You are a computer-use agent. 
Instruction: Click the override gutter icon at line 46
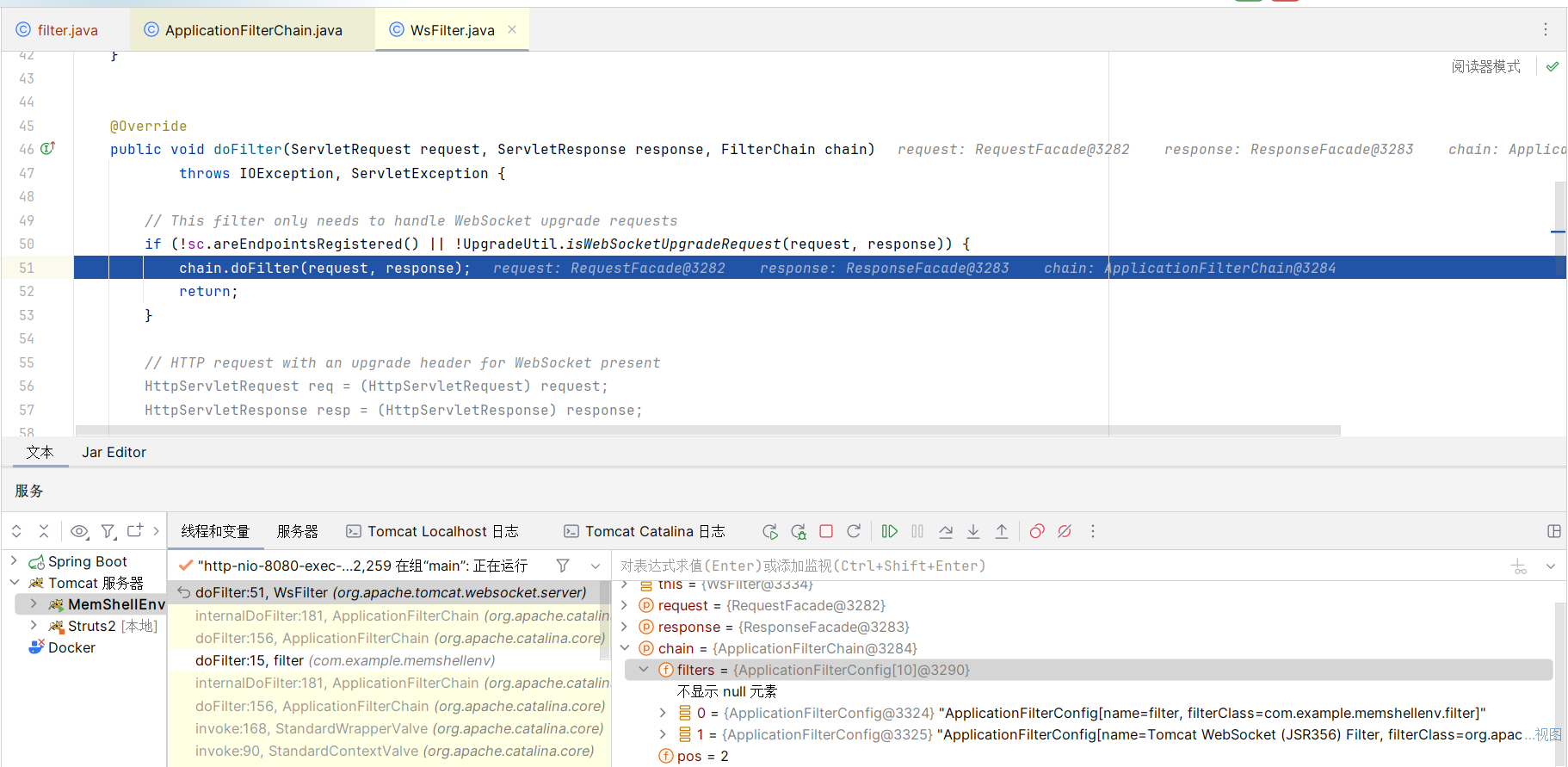pyautogui.click(x=48, y=148)
